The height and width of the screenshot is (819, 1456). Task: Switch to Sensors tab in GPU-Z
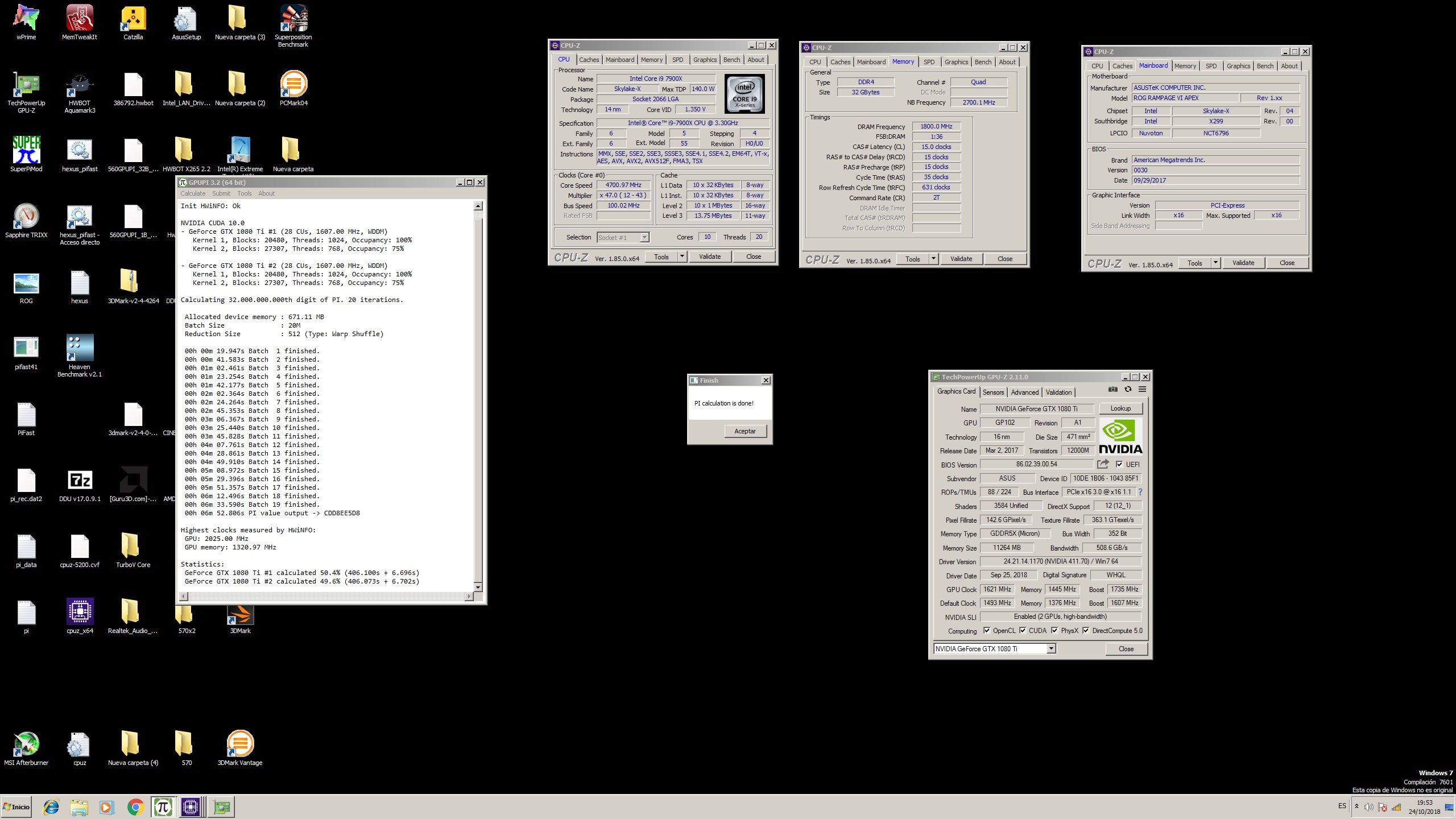(x=993, y=392)
